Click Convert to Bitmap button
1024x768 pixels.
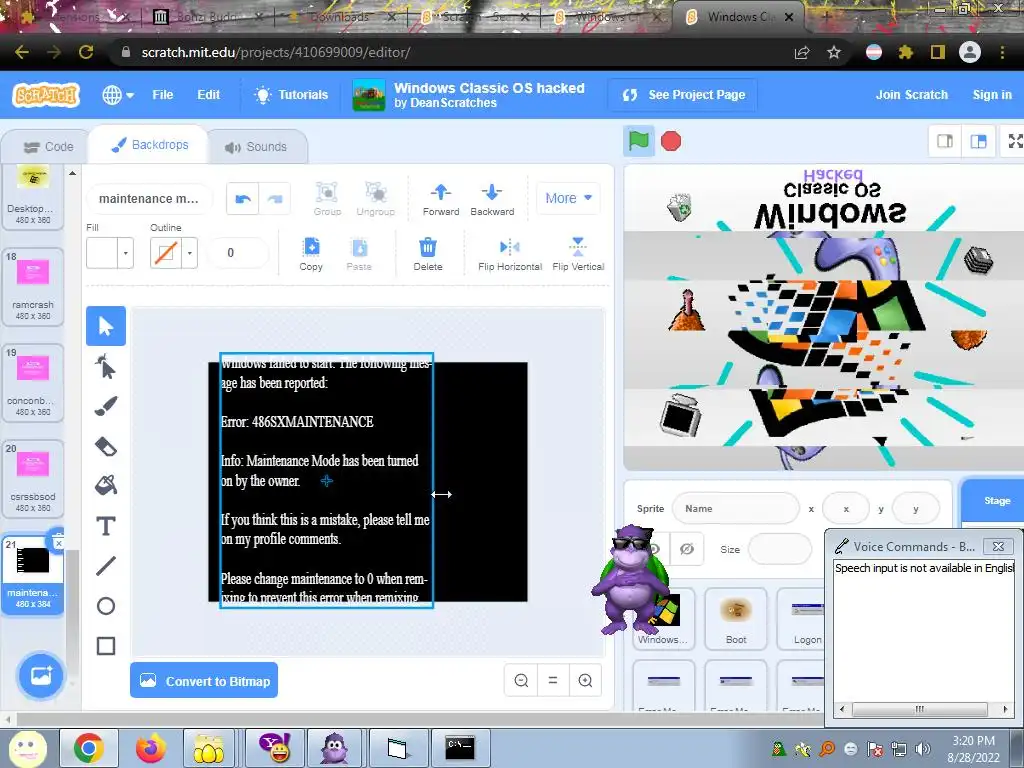coord(204,680)
